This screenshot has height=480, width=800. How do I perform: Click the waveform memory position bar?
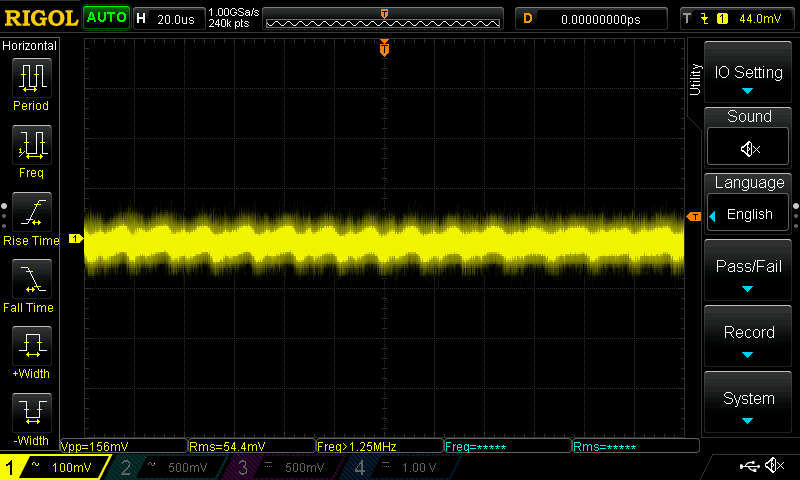(384, 19)
